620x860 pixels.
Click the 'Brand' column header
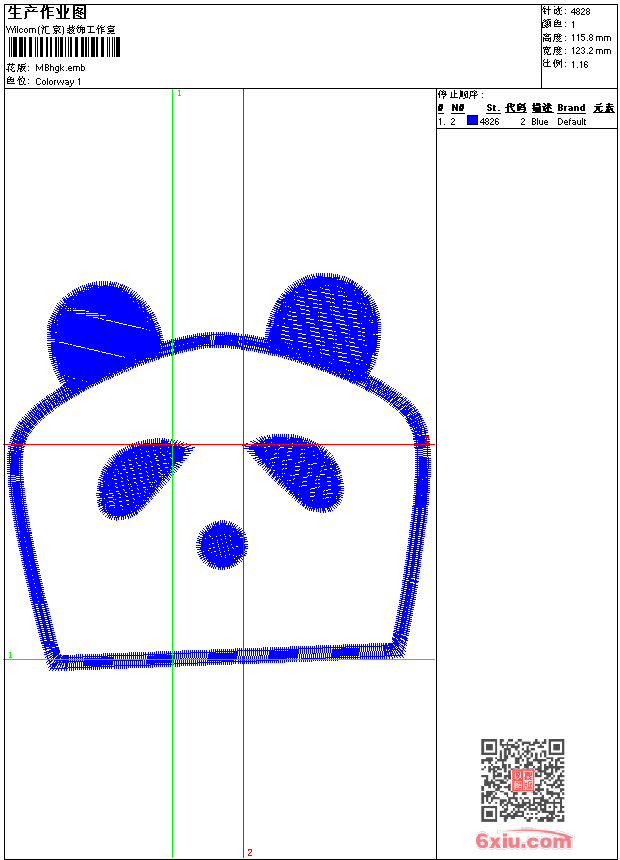point(571,108)
